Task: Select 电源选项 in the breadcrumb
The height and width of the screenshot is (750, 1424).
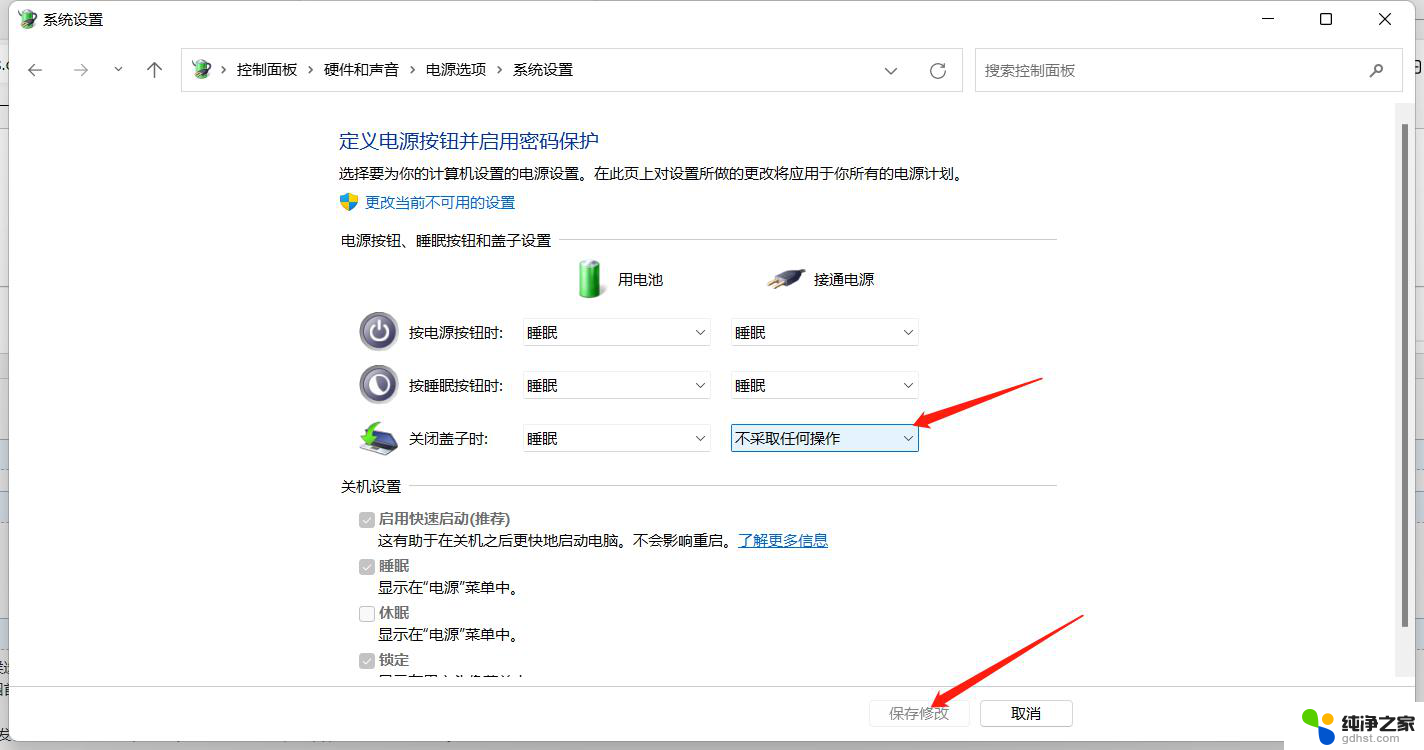Action: [x=456, y=70]
